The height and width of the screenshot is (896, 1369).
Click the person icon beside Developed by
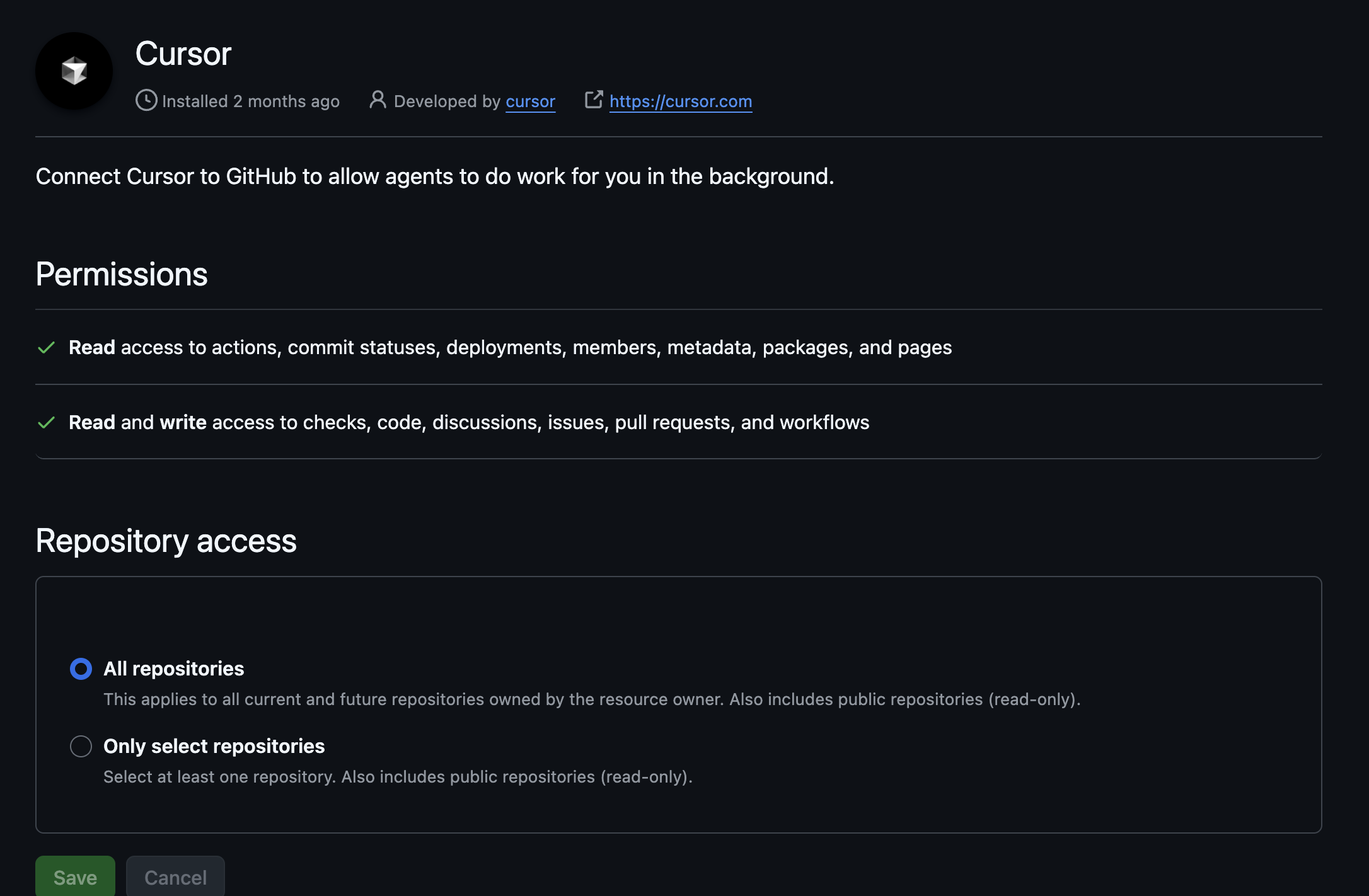pos(378,100)
